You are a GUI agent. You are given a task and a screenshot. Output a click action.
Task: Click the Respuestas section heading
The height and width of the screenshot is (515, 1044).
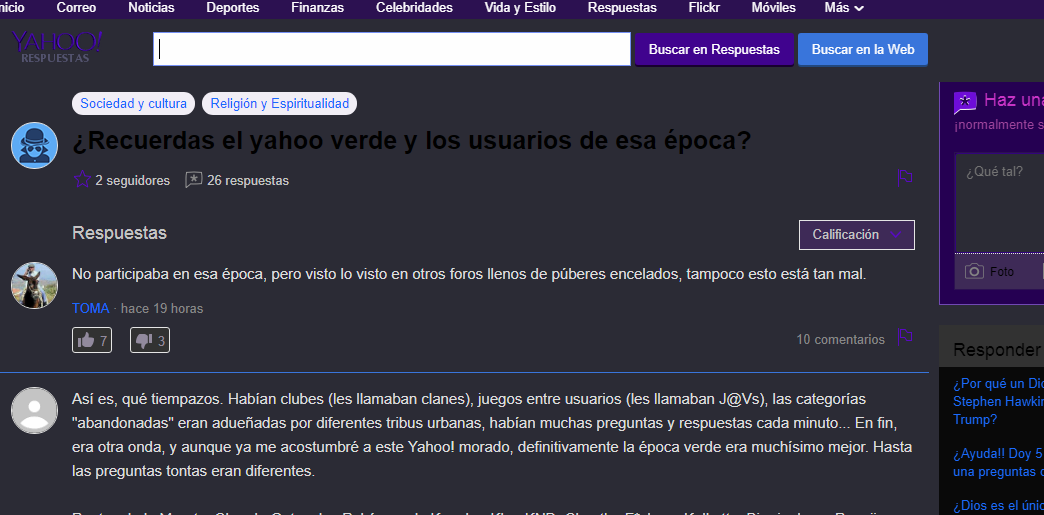(x=119, y=233)
